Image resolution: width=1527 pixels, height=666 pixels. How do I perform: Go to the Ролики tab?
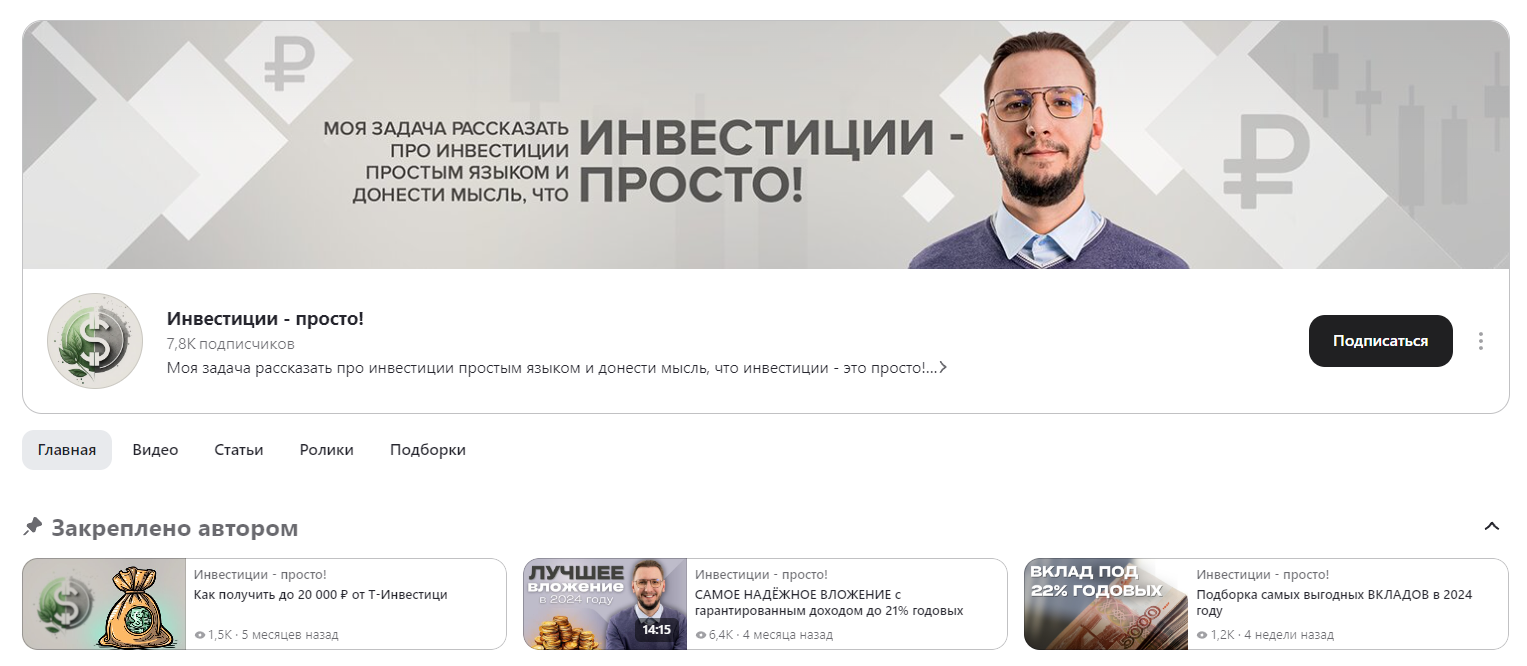tap(327, 450)
